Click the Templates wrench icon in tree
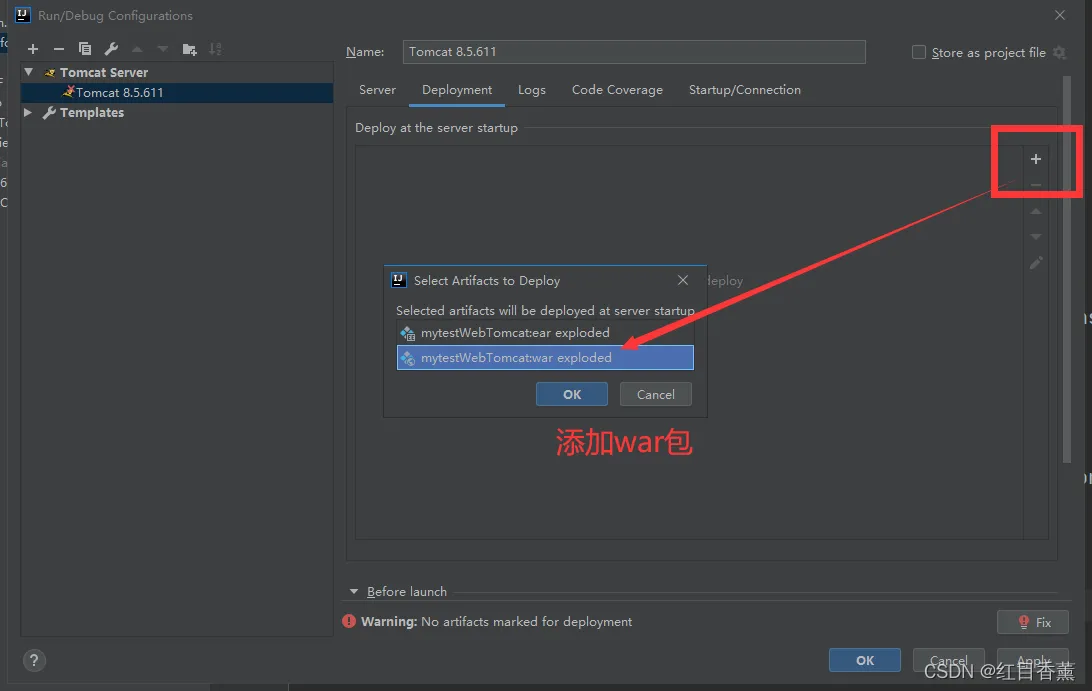 tap(49, 113)
